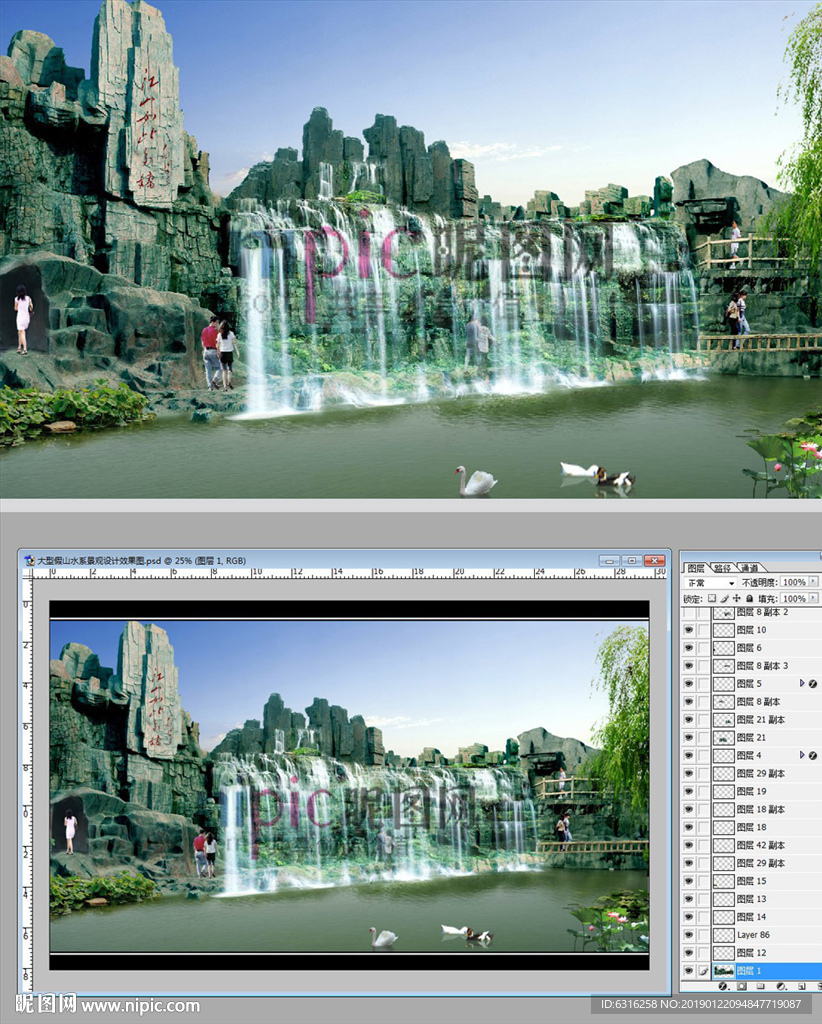This screenshot has width=822, height=1024.
Task: Switch to the 路径 tab
Action: 722,568
